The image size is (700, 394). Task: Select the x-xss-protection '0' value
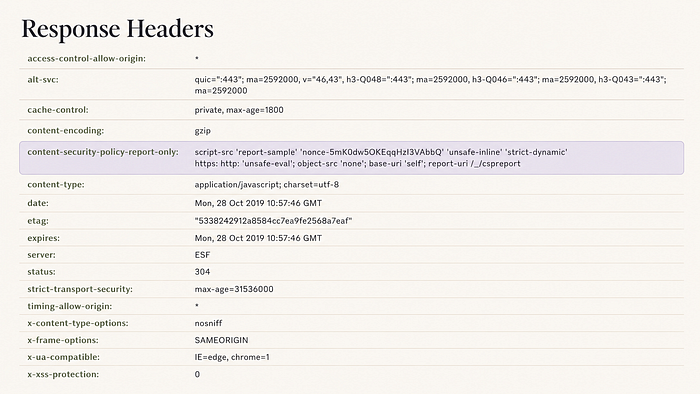pyautogui.click(x=197, y=374)
